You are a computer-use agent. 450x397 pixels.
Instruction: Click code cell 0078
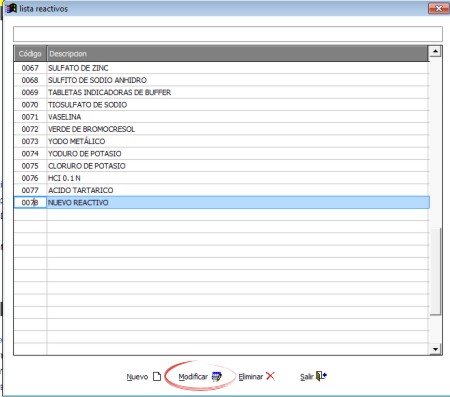tap(30, 203)
